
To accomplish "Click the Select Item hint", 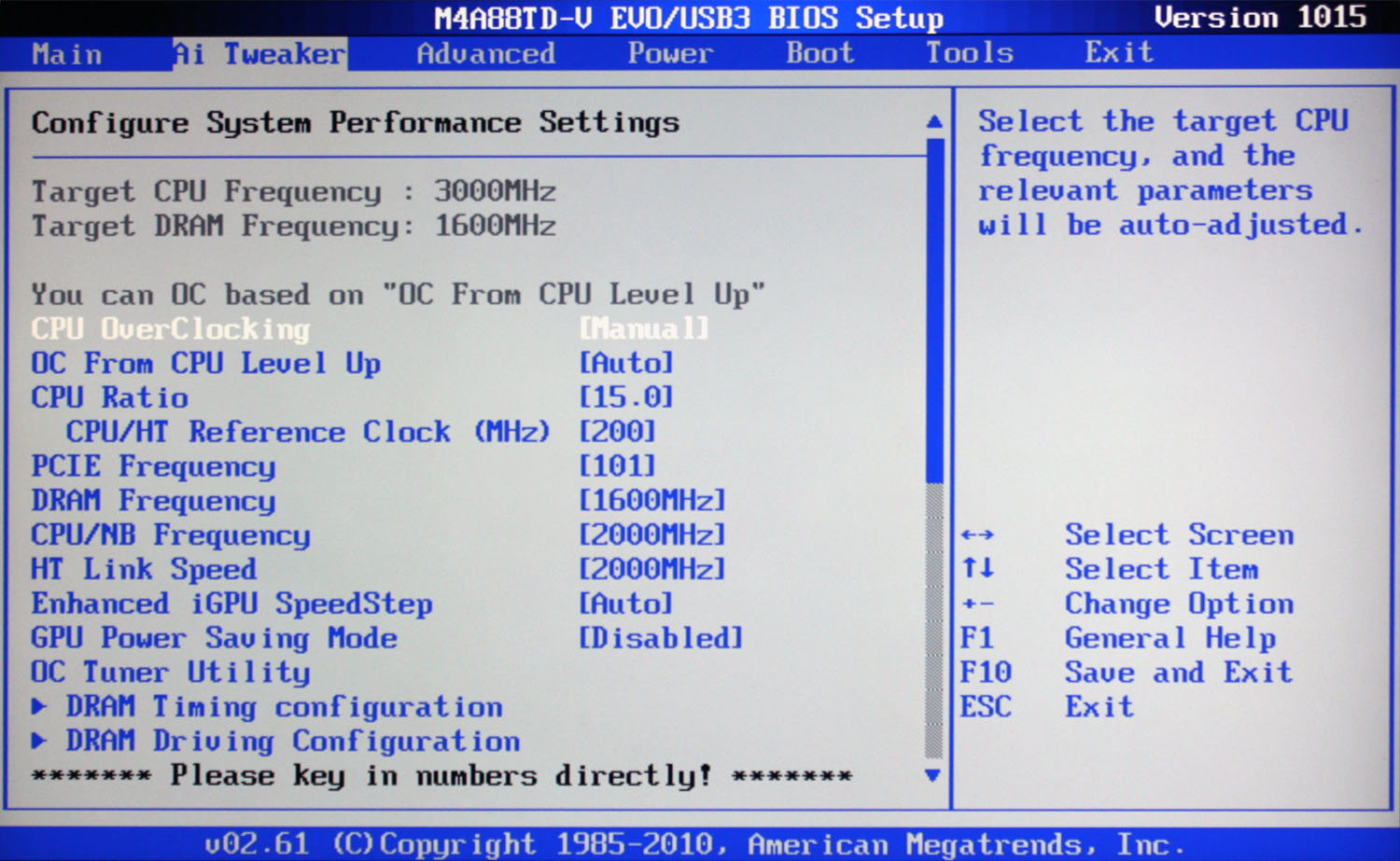I will [x=1162, y=569].
